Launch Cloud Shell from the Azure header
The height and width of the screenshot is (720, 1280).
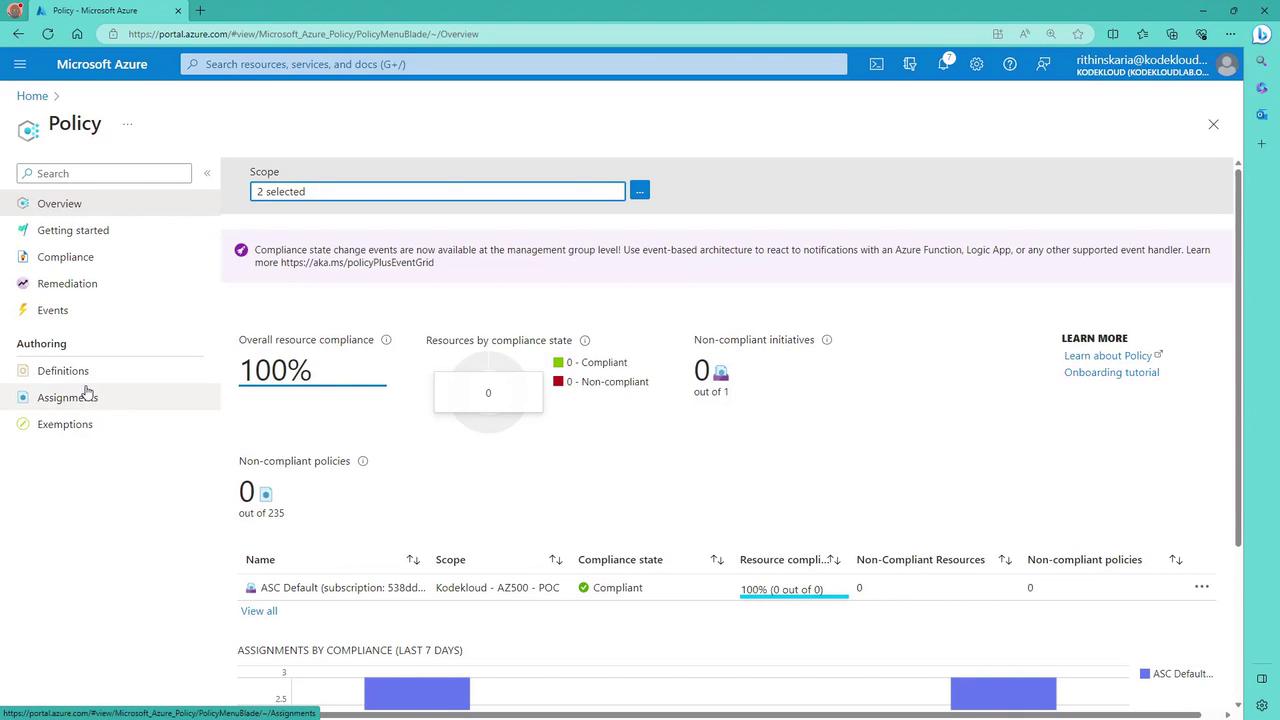click(876, 64)
